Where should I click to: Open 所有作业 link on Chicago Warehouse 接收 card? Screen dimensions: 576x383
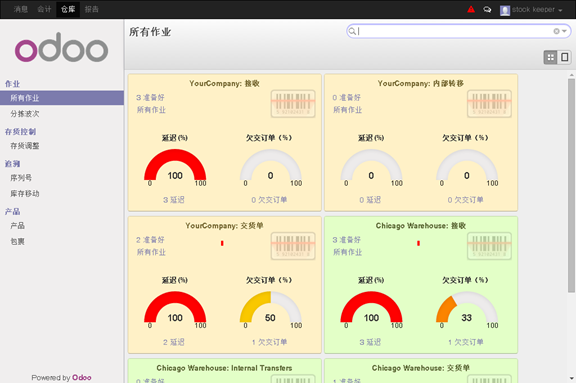coord(348,252)
